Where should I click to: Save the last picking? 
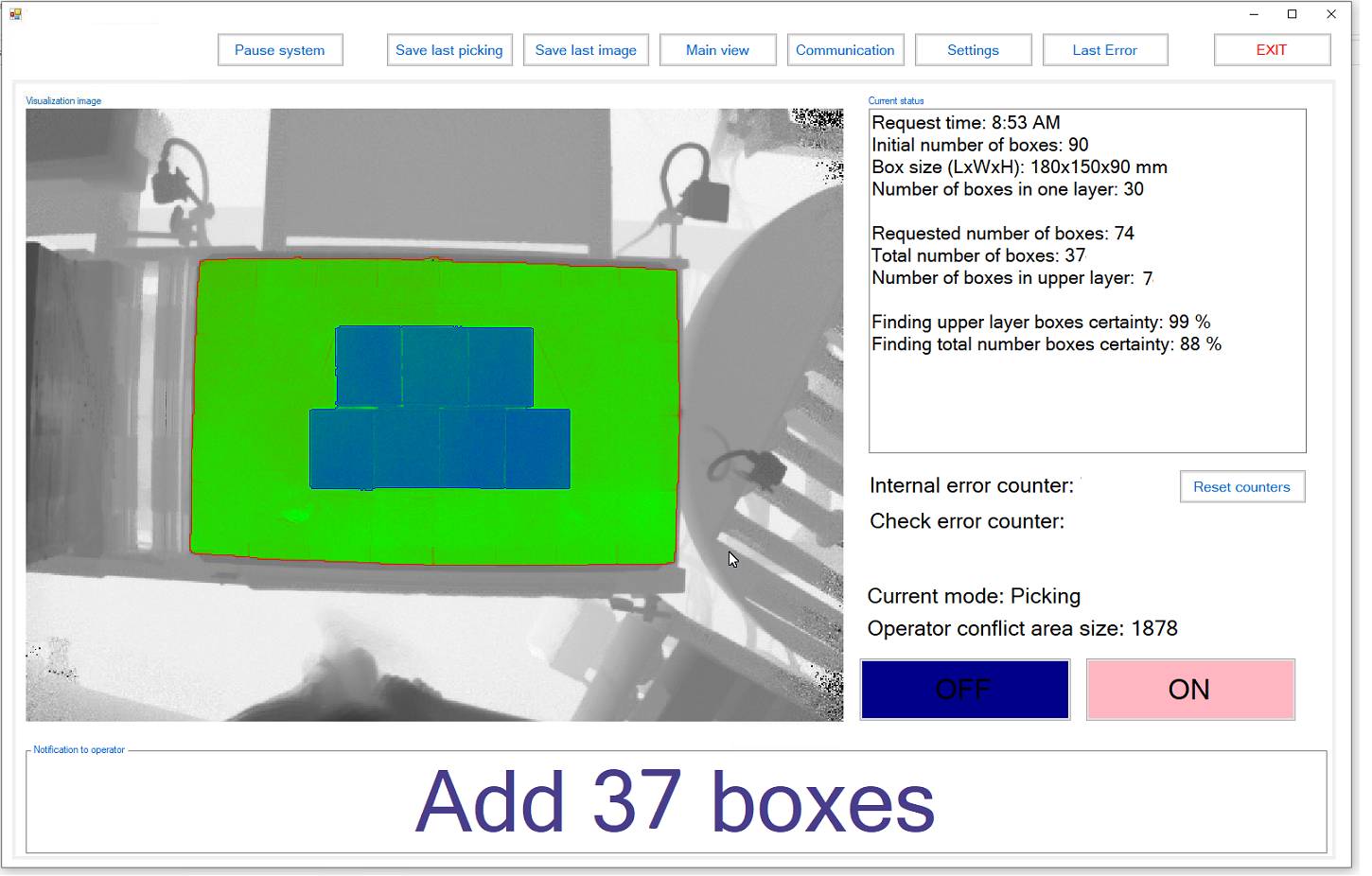449,50
